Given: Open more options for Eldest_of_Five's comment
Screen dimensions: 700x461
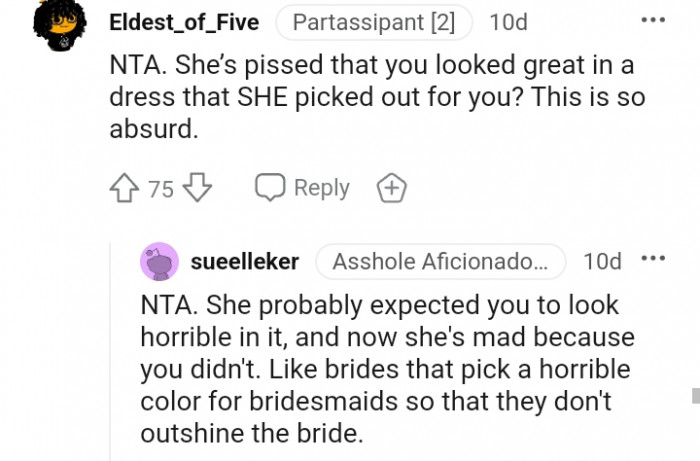Looking at the screenshot, I should pyautogui.click(x=653, y=21).
